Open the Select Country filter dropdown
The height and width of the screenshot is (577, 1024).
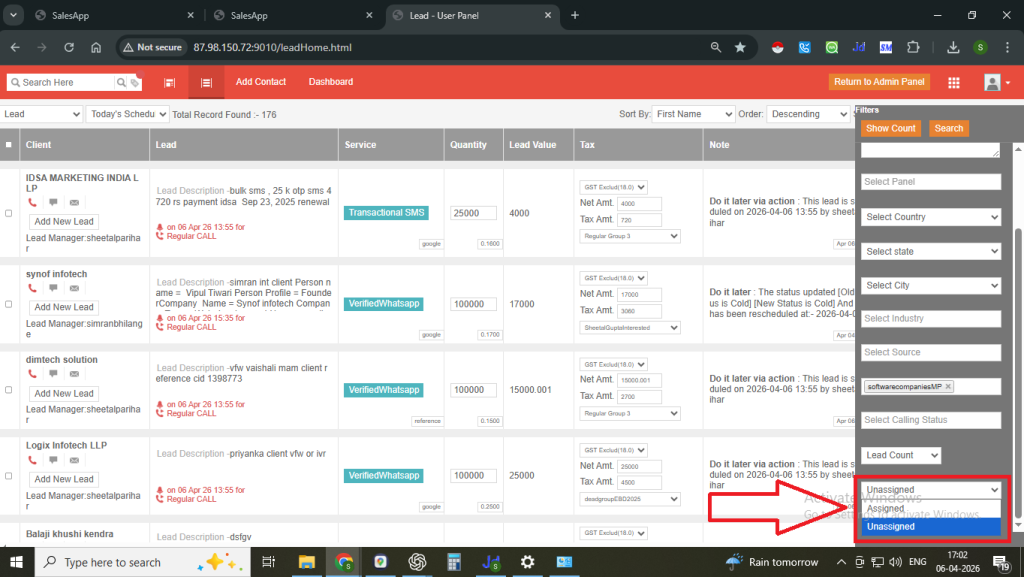(x=931, y=217)
